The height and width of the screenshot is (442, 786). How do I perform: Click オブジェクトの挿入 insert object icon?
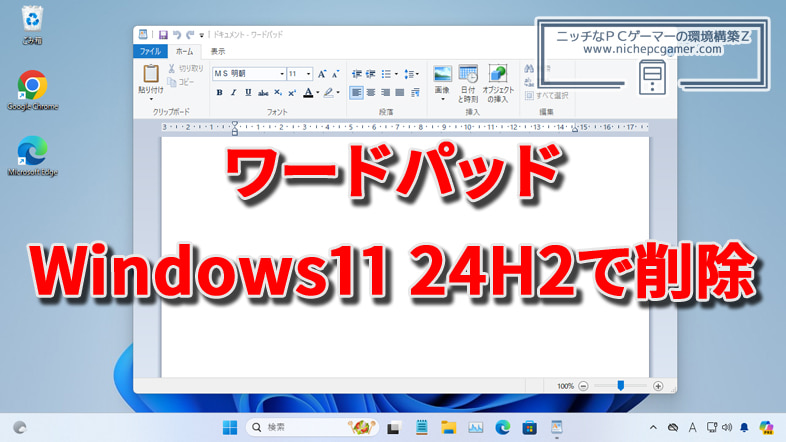(x=498, y=74)
